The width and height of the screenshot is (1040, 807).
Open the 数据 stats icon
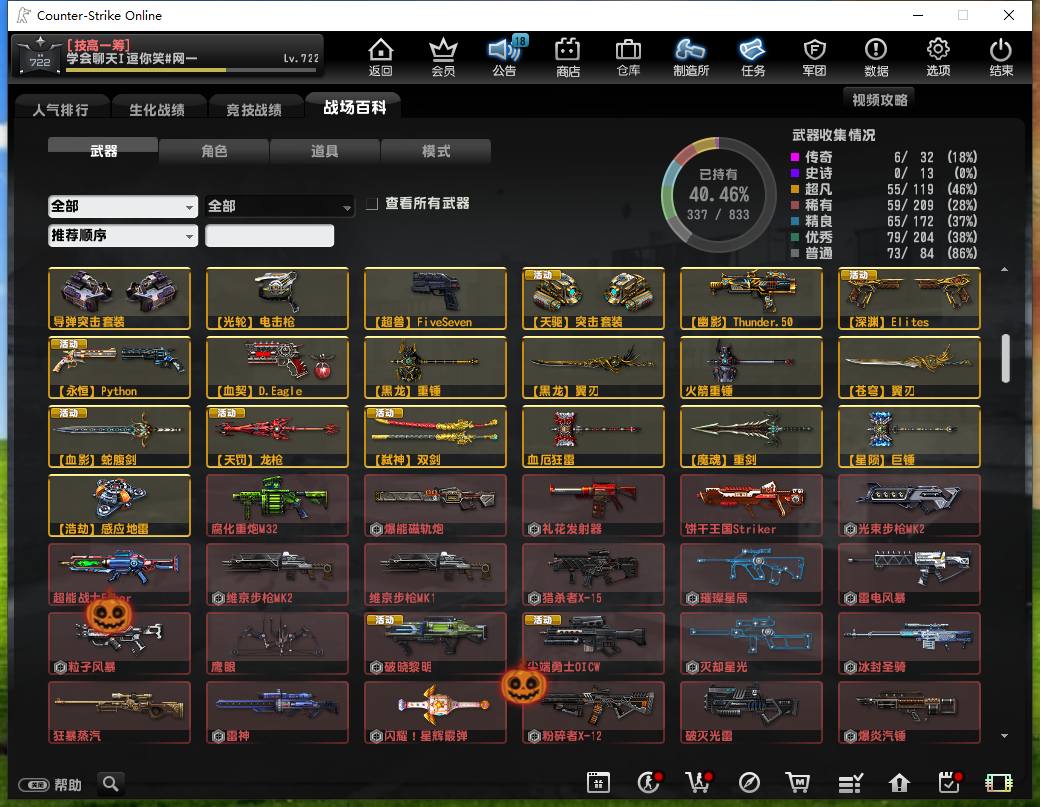[876, 57]
